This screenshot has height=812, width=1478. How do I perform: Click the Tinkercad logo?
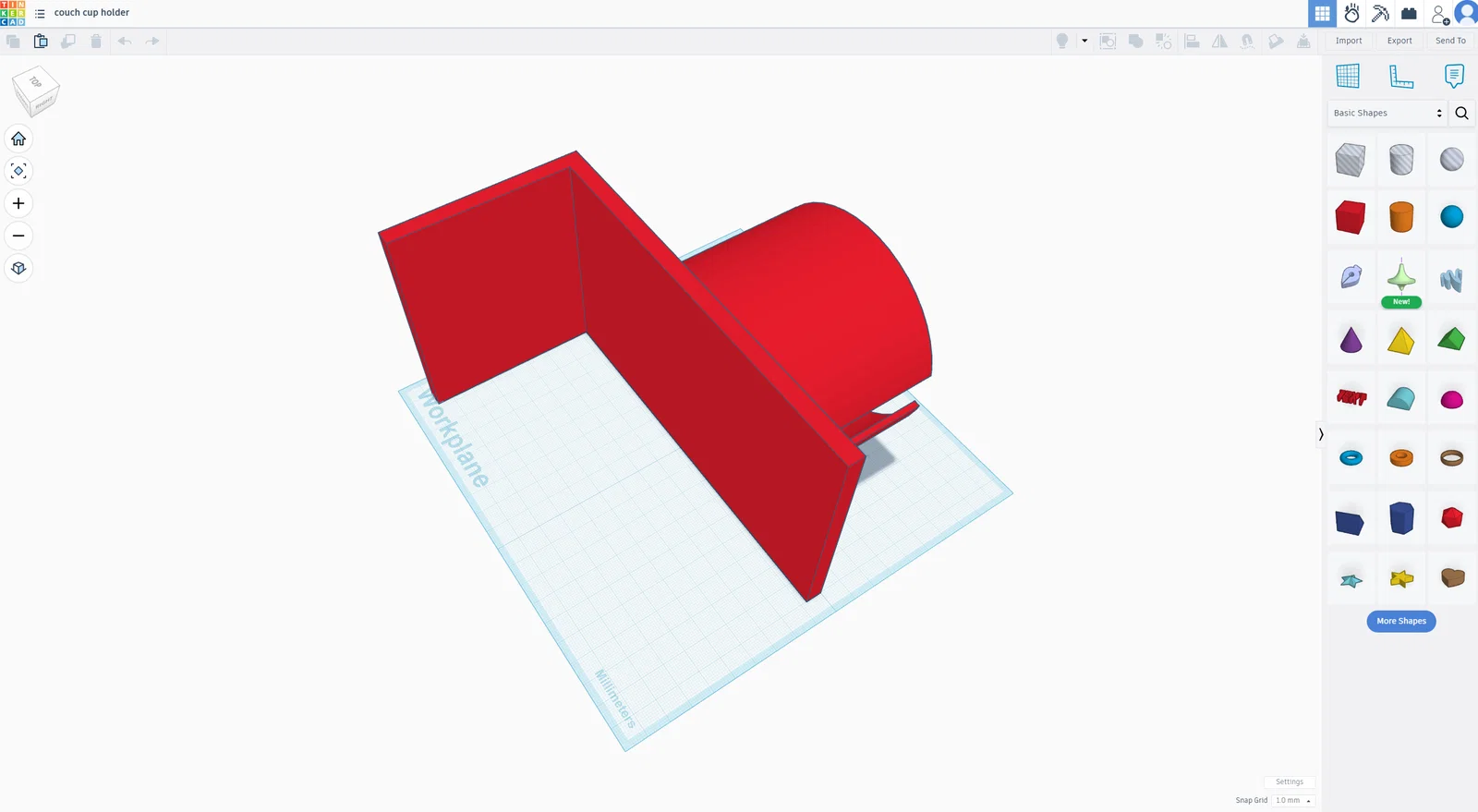click(x=13, y=13)
